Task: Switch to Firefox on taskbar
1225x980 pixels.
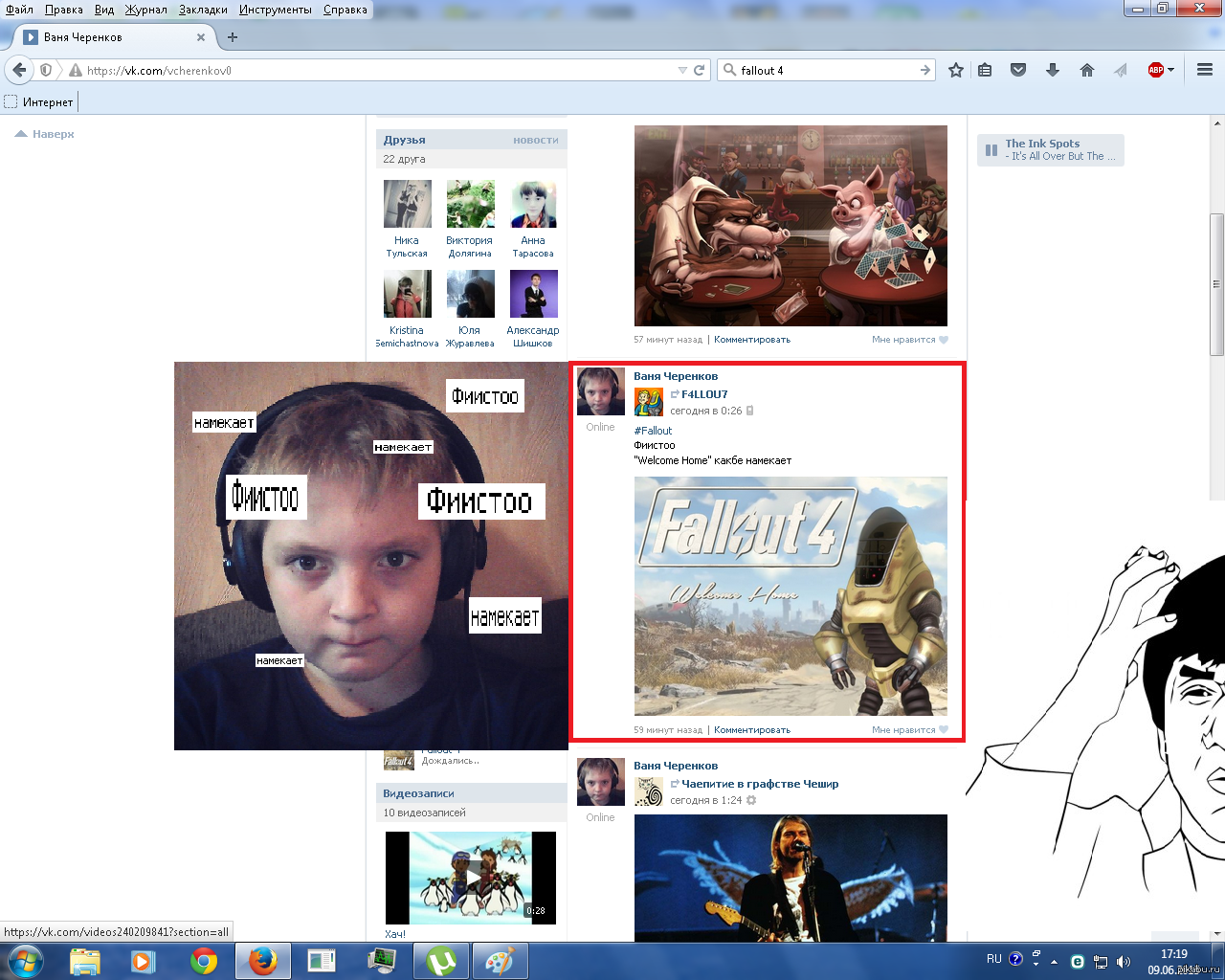Action: [x=262, y=961]
